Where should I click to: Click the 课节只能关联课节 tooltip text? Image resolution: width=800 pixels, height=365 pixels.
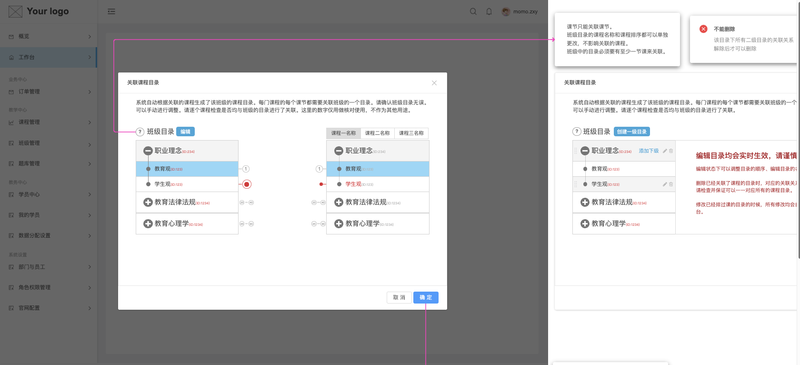pos(590,26)
